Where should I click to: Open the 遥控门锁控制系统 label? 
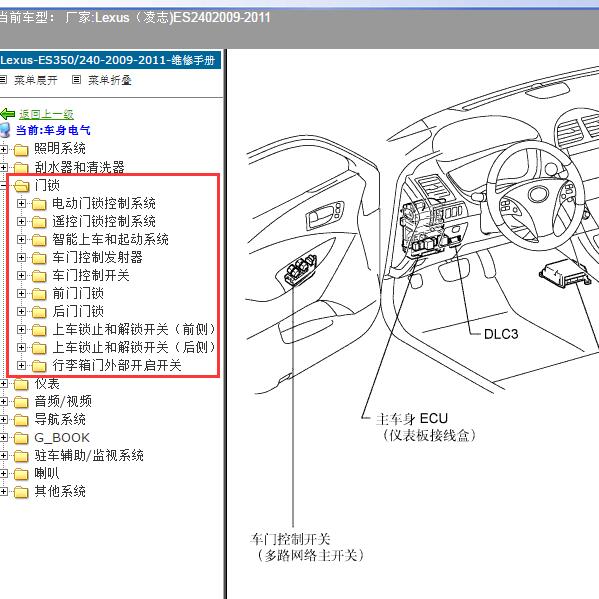click(104, 221)
